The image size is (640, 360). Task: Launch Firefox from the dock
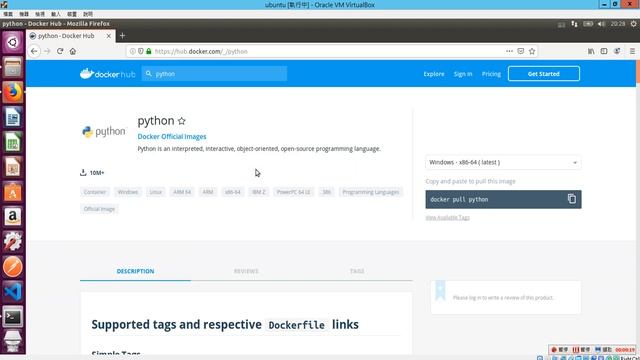tap(13, 92)
